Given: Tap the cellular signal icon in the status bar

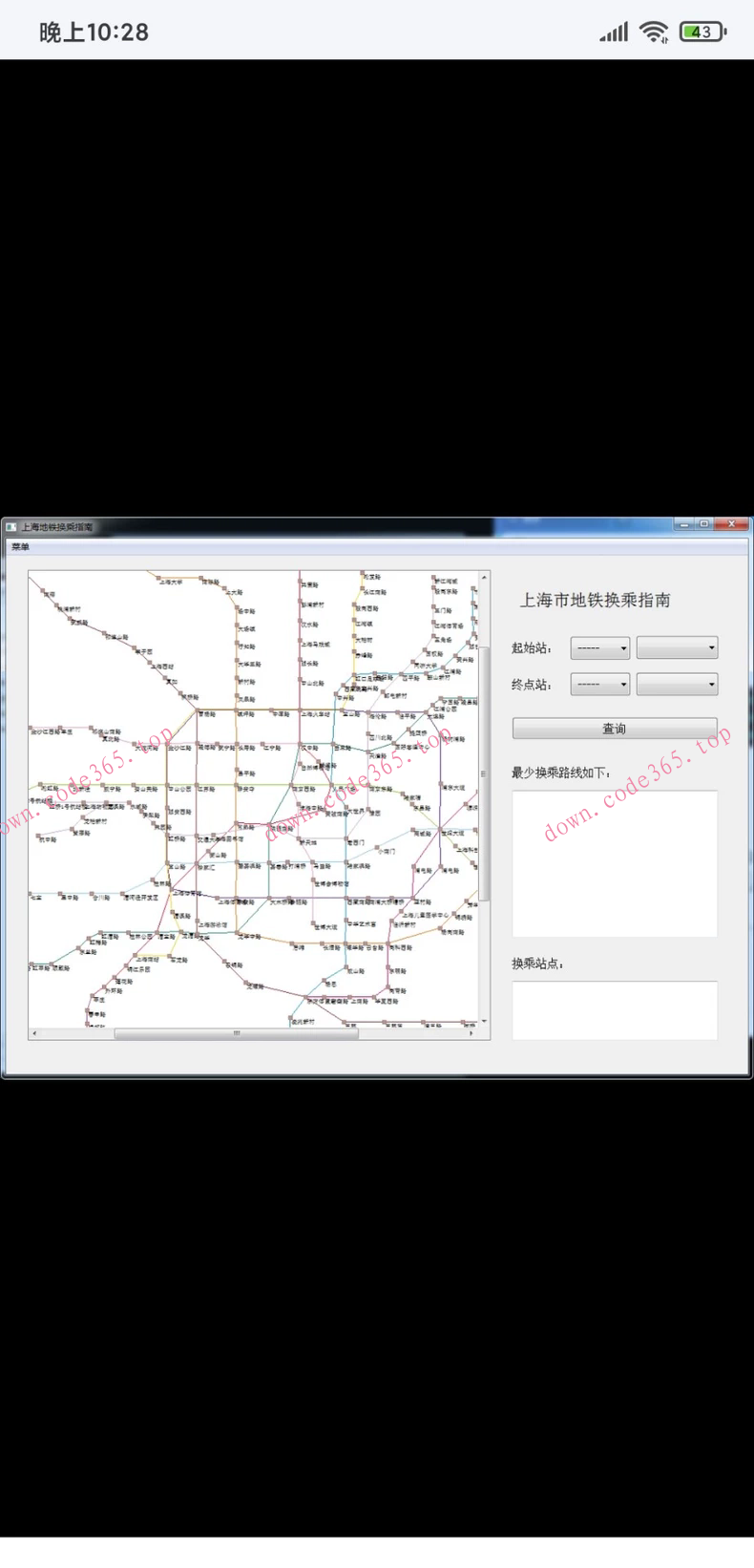Looking at the screenshot, I should tap(614, 32).
